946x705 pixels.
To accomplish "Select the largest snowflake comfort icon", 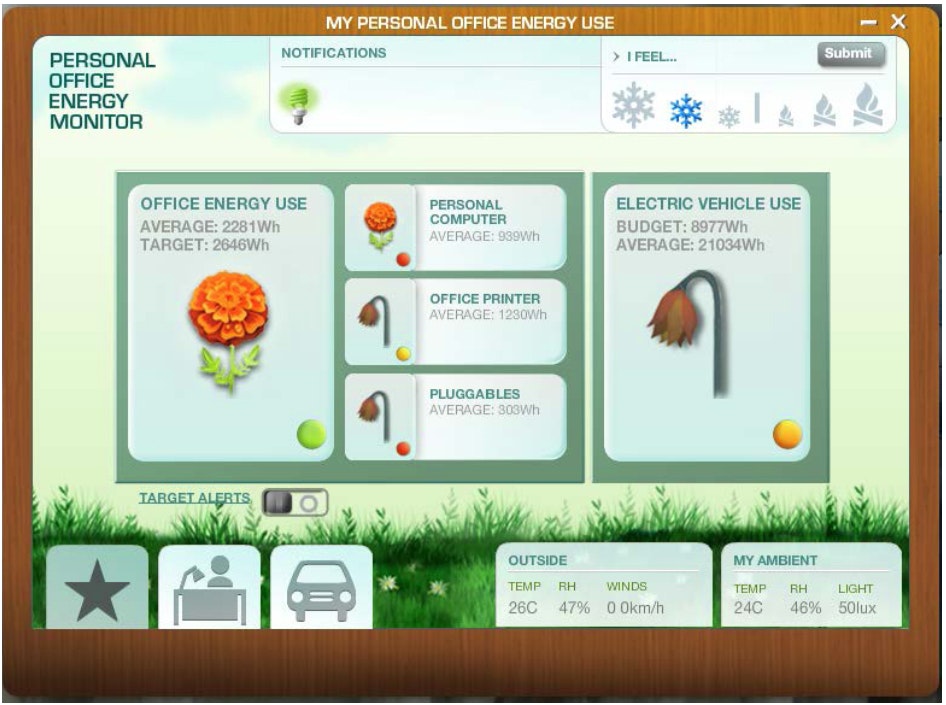I will click(634, 105).
